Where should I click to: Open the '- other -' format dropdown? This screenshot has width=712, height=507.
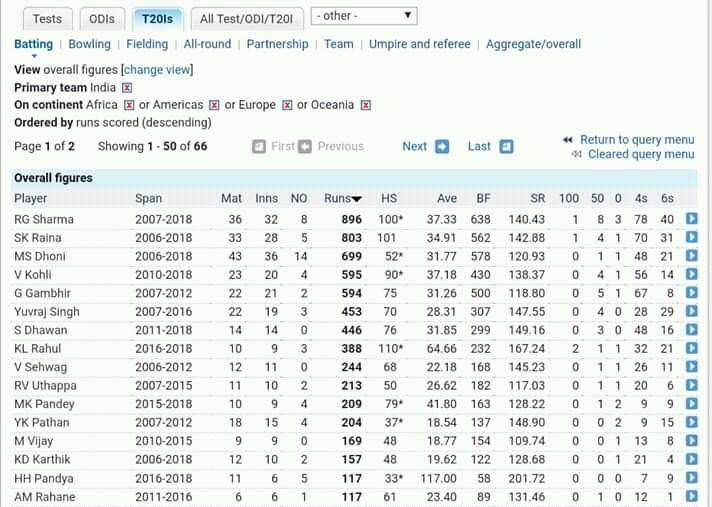364,16
